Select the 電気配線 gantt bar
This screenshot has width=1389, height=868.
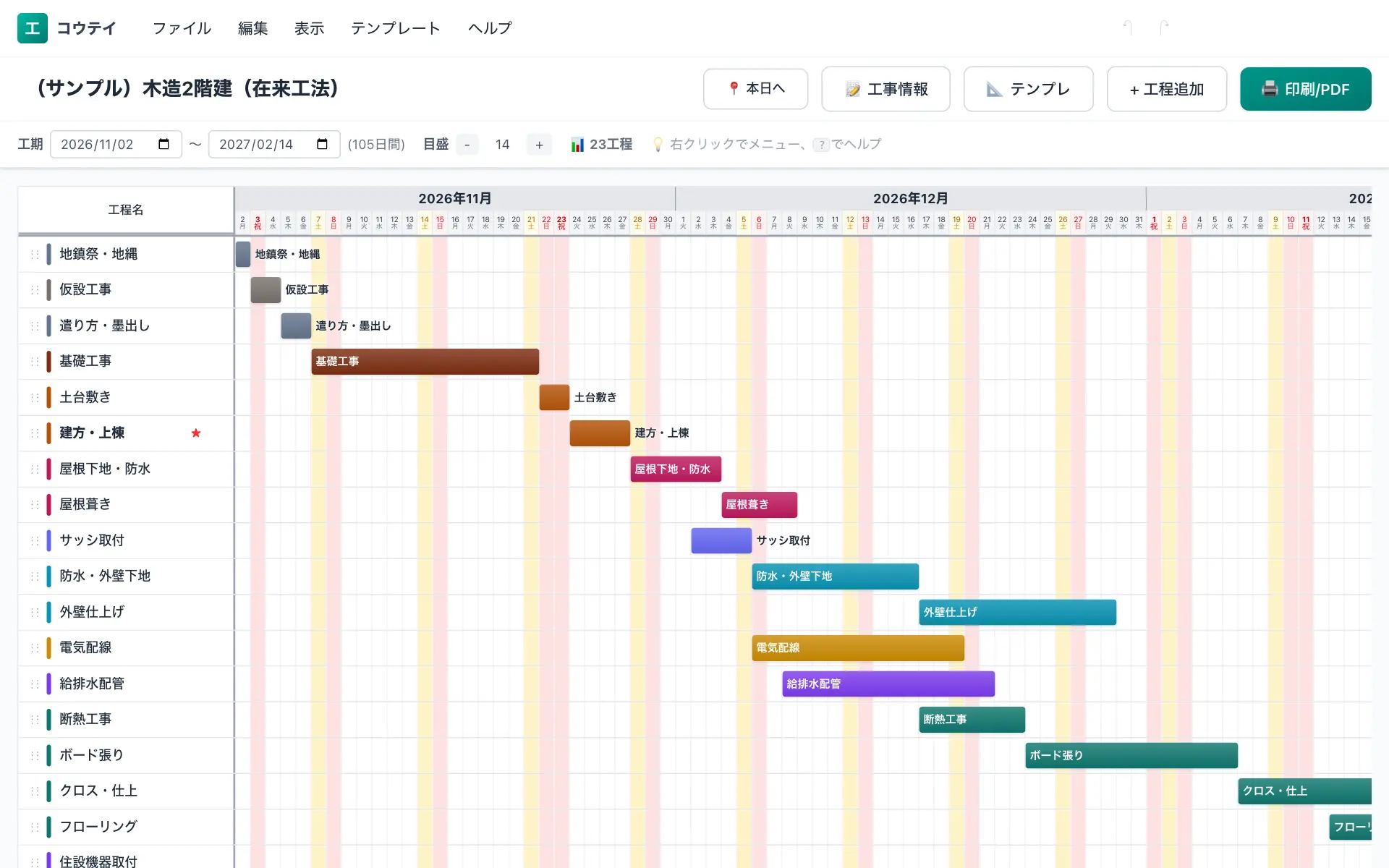(x=858, y=648)
